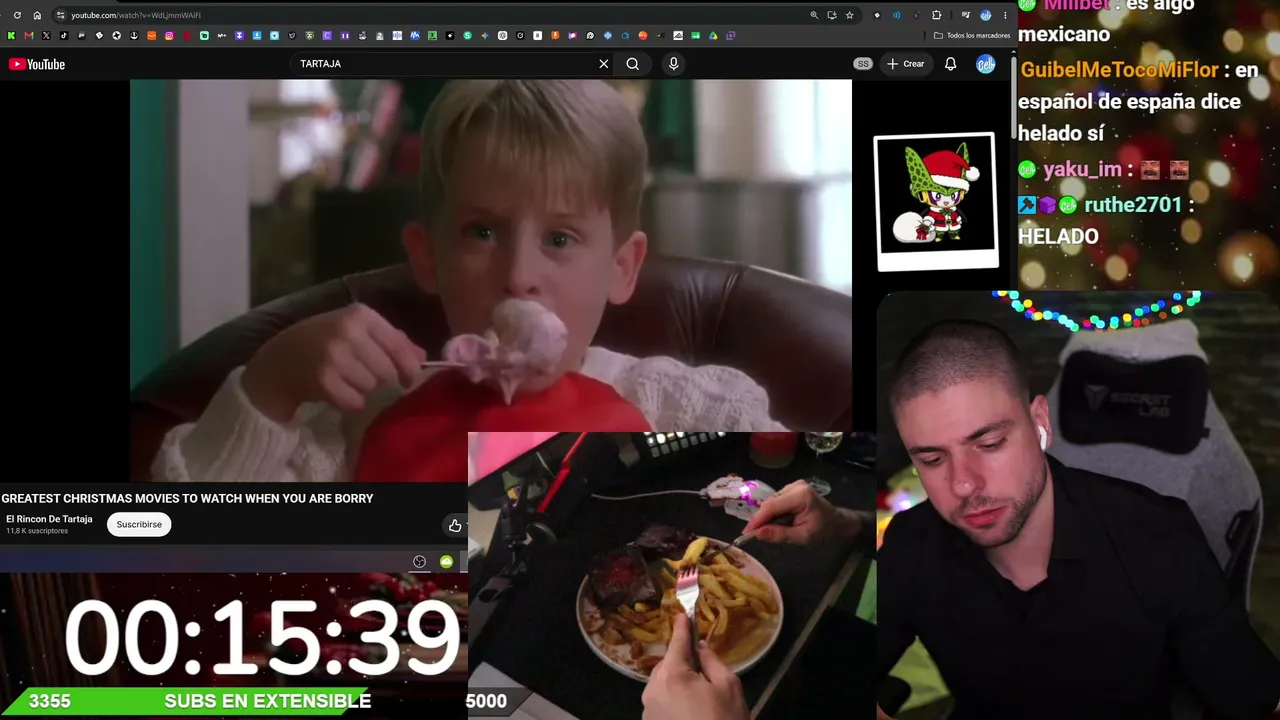
Task: Open ruthe2701's chat username
Action: (x=1132, y=205)
